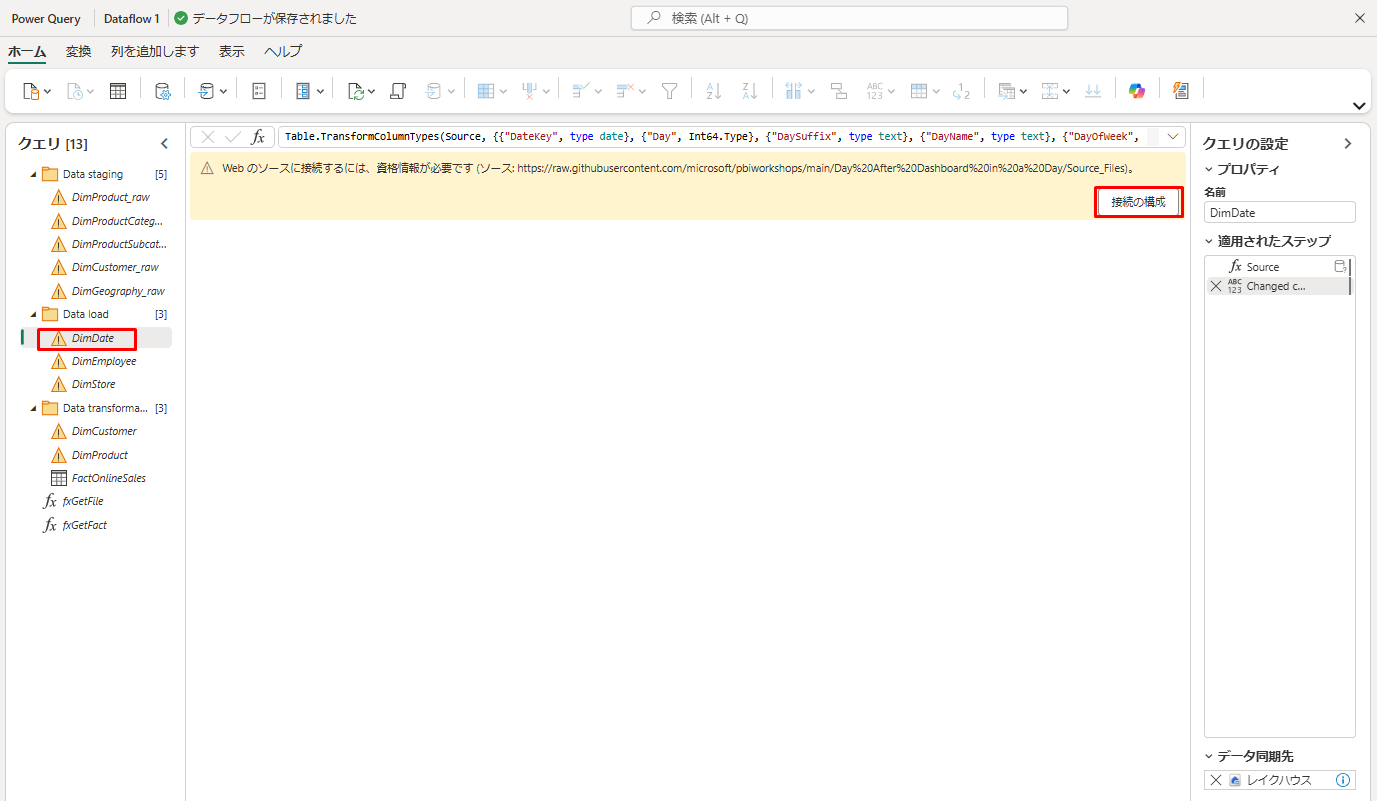
Task: Open the 列を追加します tab
Action: point(155,51)
